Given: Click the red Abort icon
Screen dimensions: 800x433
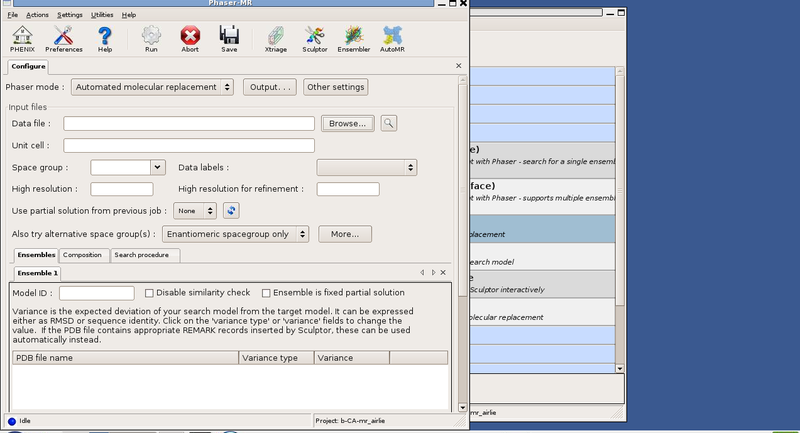Looking at the screenshot, I should [x=190, y=37].
